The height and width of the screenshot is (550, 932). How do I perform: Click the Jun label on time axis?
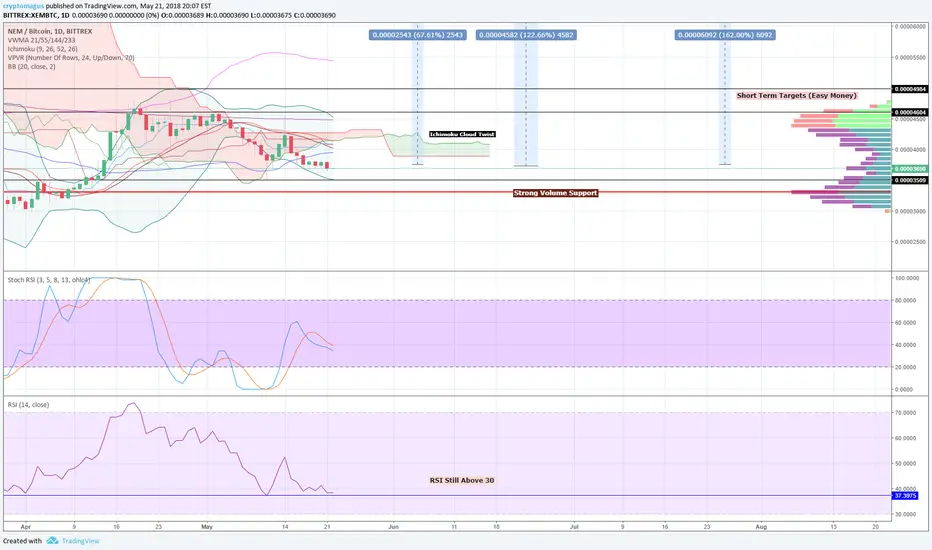[393, 527]
